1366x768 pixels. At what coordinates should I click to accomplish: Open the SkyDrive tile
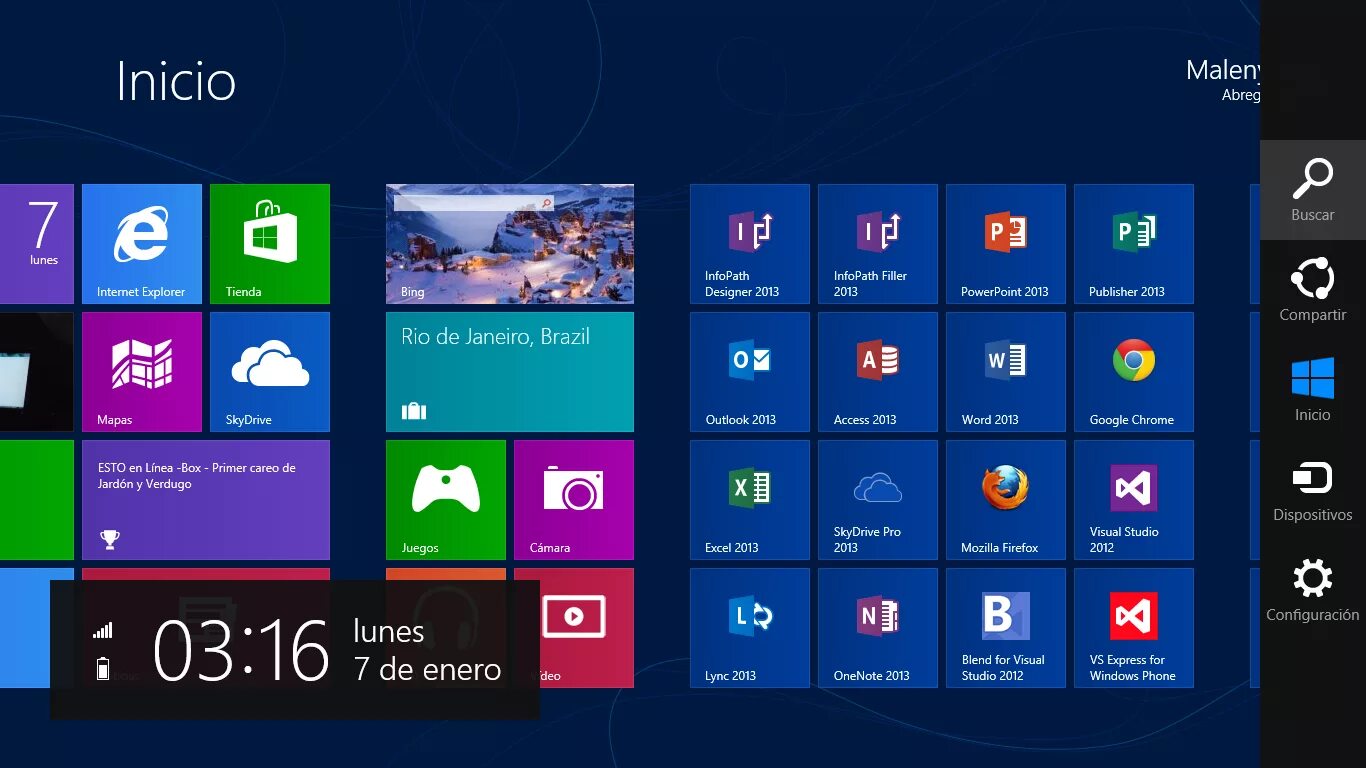[270, 372]
